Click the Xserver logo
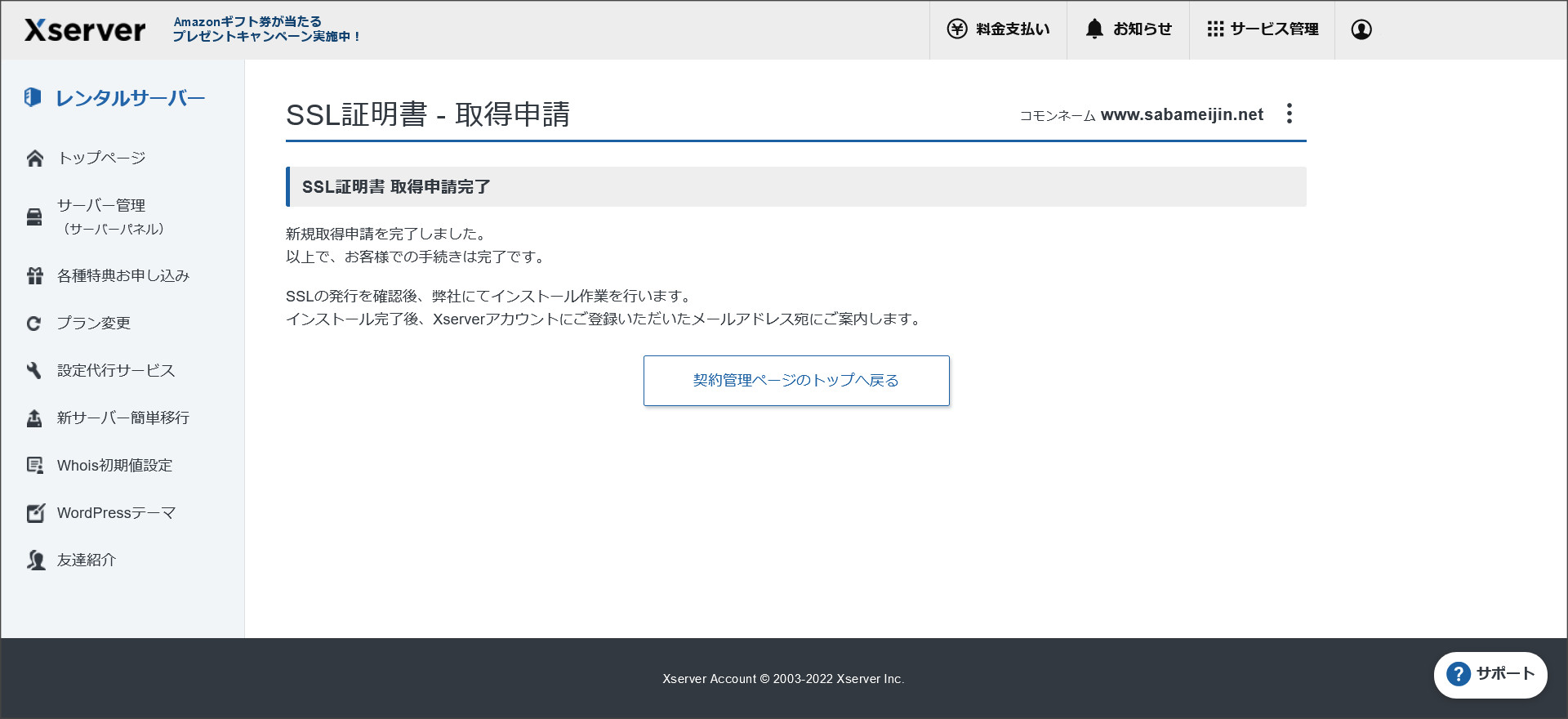Image resolution: width=1568 pixels, height=719 pixels. click(x=85, y=30)
